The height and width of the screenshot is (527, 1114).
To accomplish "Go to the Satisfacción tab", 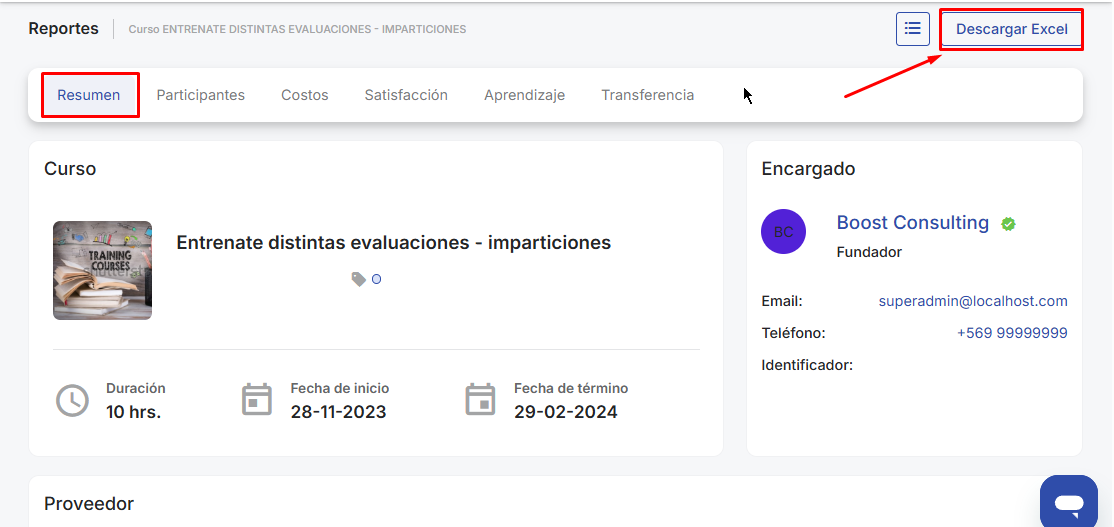I will click(406, 95).
